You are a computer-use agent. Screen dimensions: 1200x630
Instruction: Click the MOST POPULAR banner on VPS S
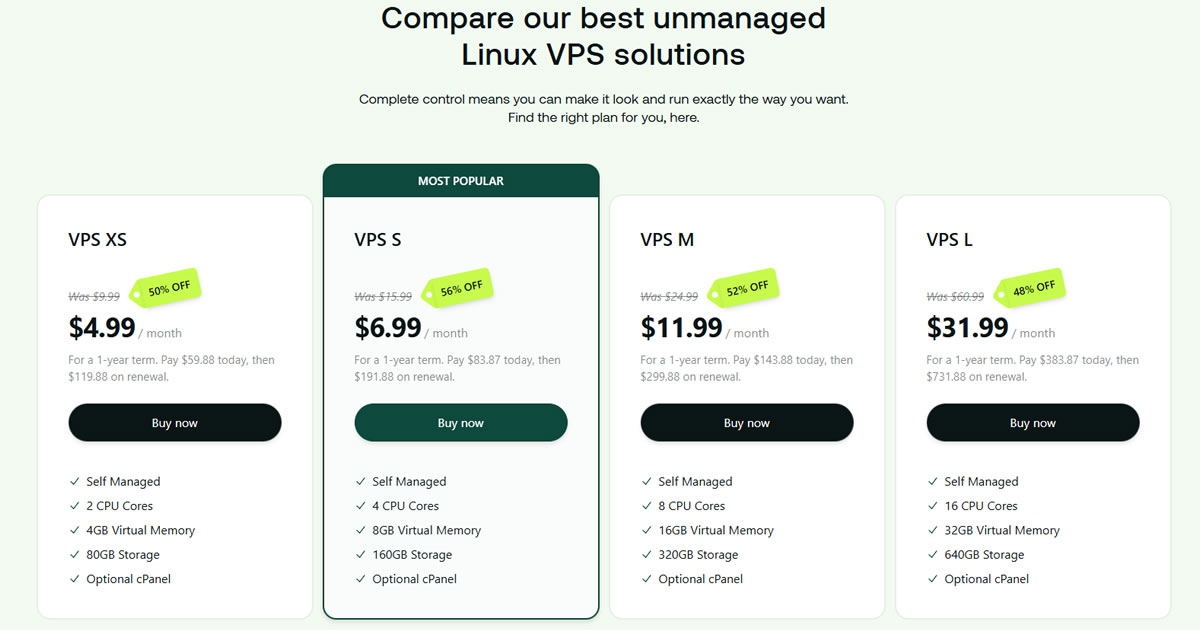pos(460,180)
